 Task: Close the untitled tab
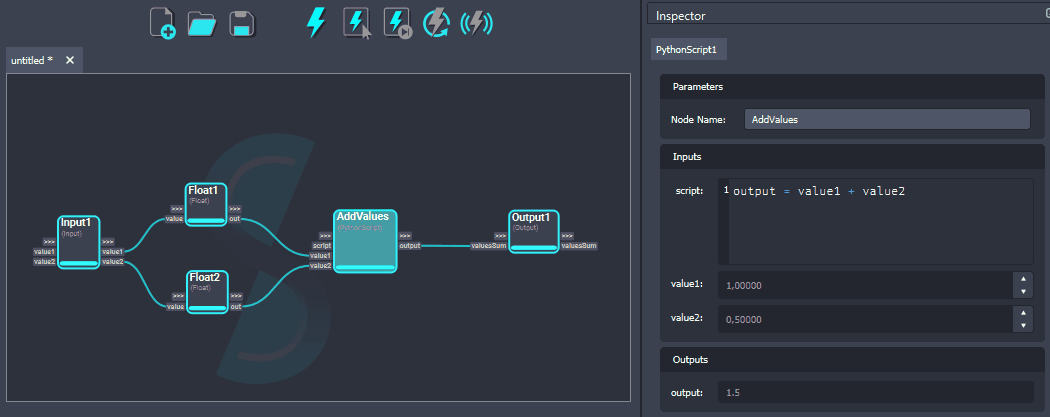70,60
